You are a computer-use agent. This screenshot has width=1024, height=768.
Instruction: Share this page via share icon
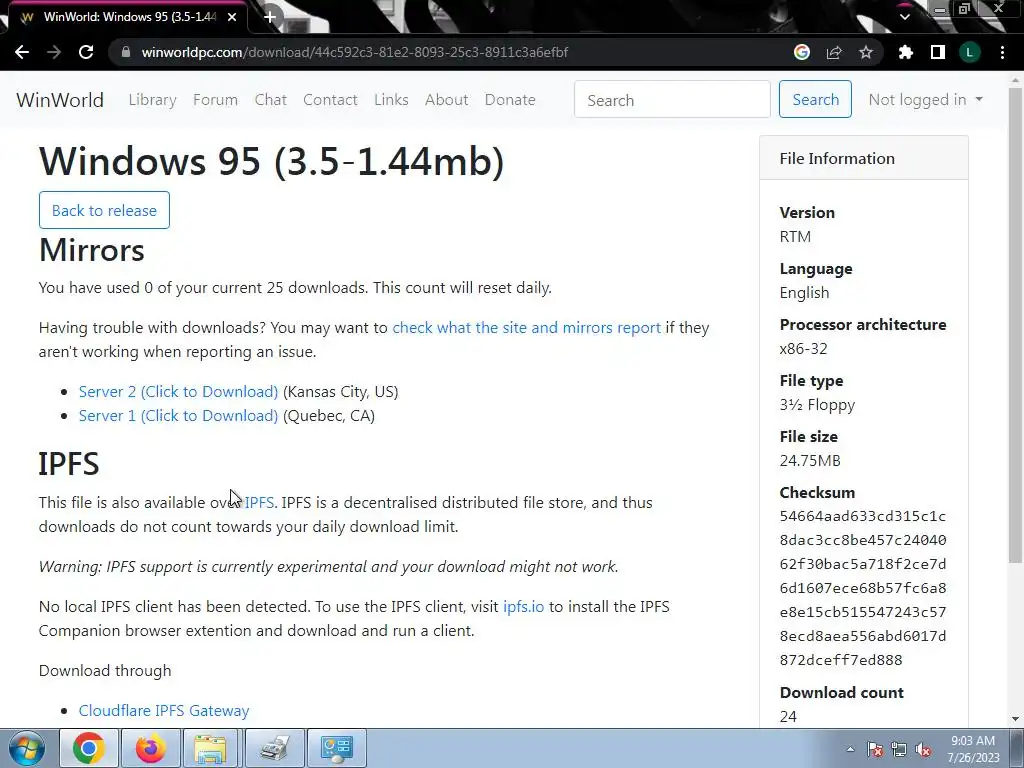[834, 52]
